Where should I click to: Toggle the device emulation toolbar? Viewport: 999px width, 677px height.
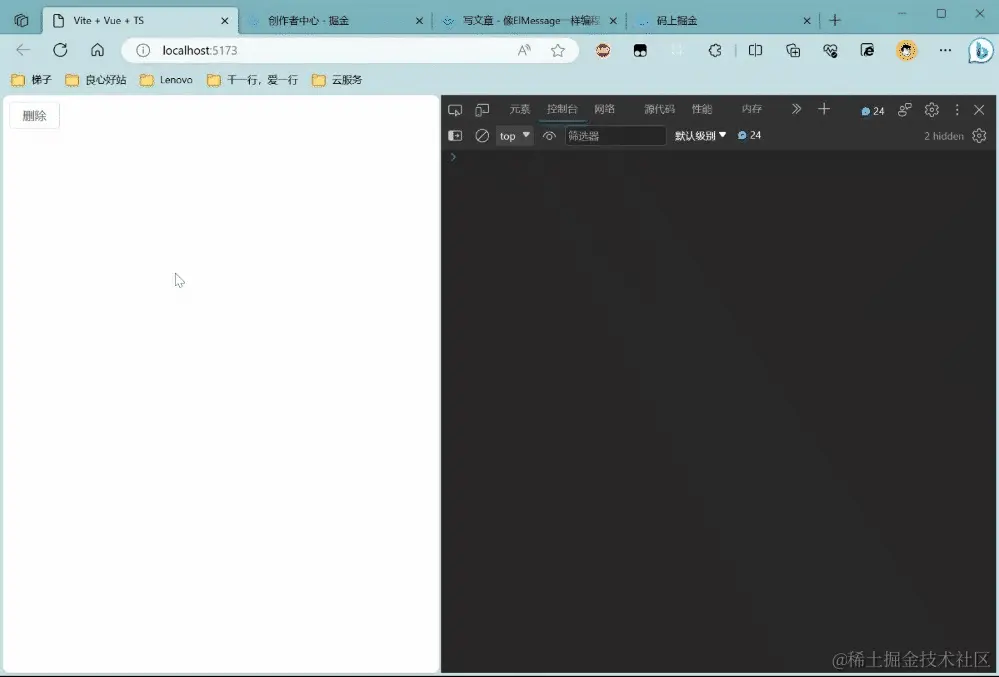(482, 110)
